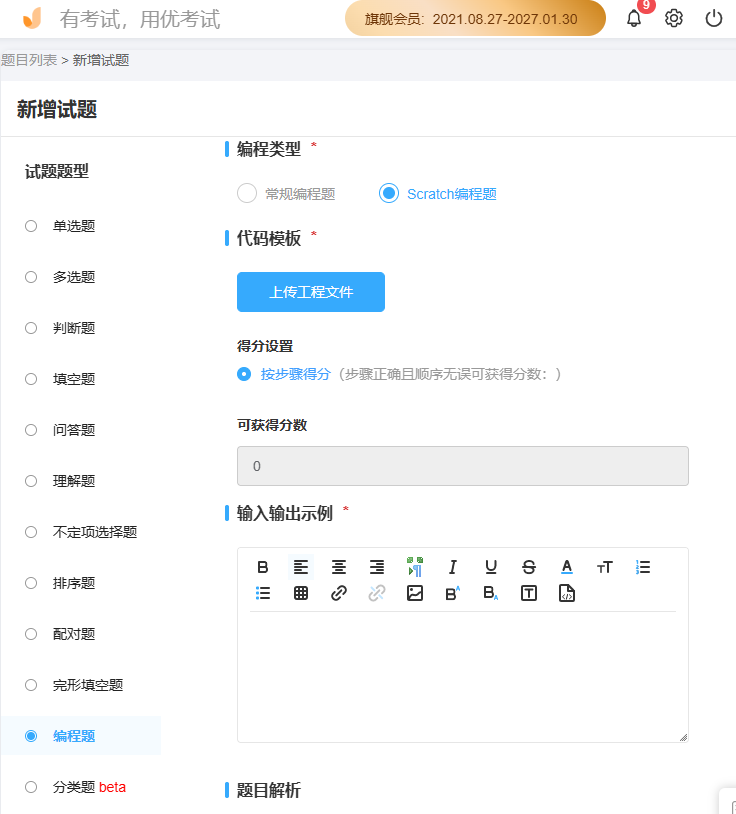
Task: Select 判断题 question type
Action: point(60,328)
